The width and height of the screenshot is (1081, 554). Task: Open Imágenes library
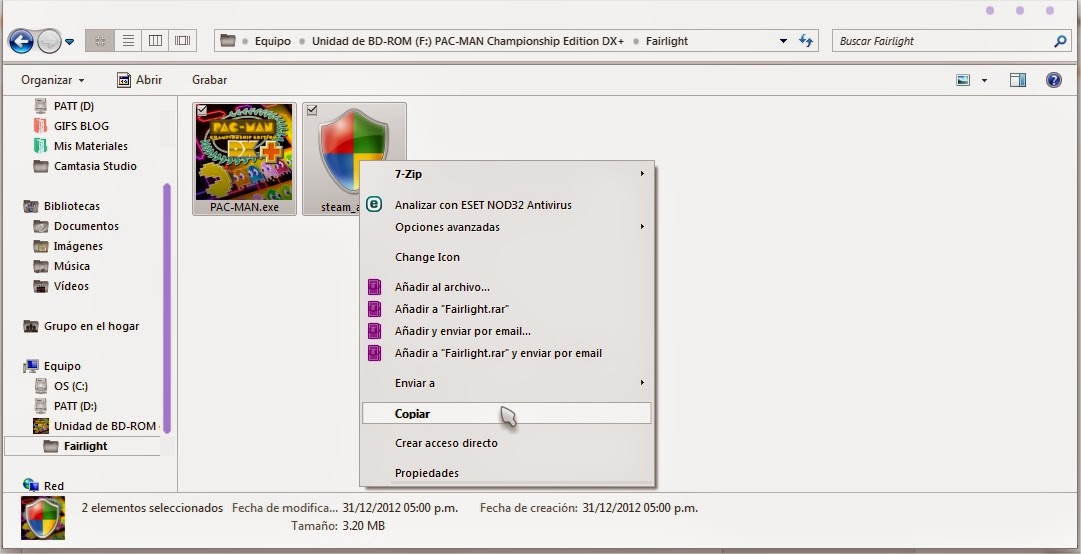[78, 246]
